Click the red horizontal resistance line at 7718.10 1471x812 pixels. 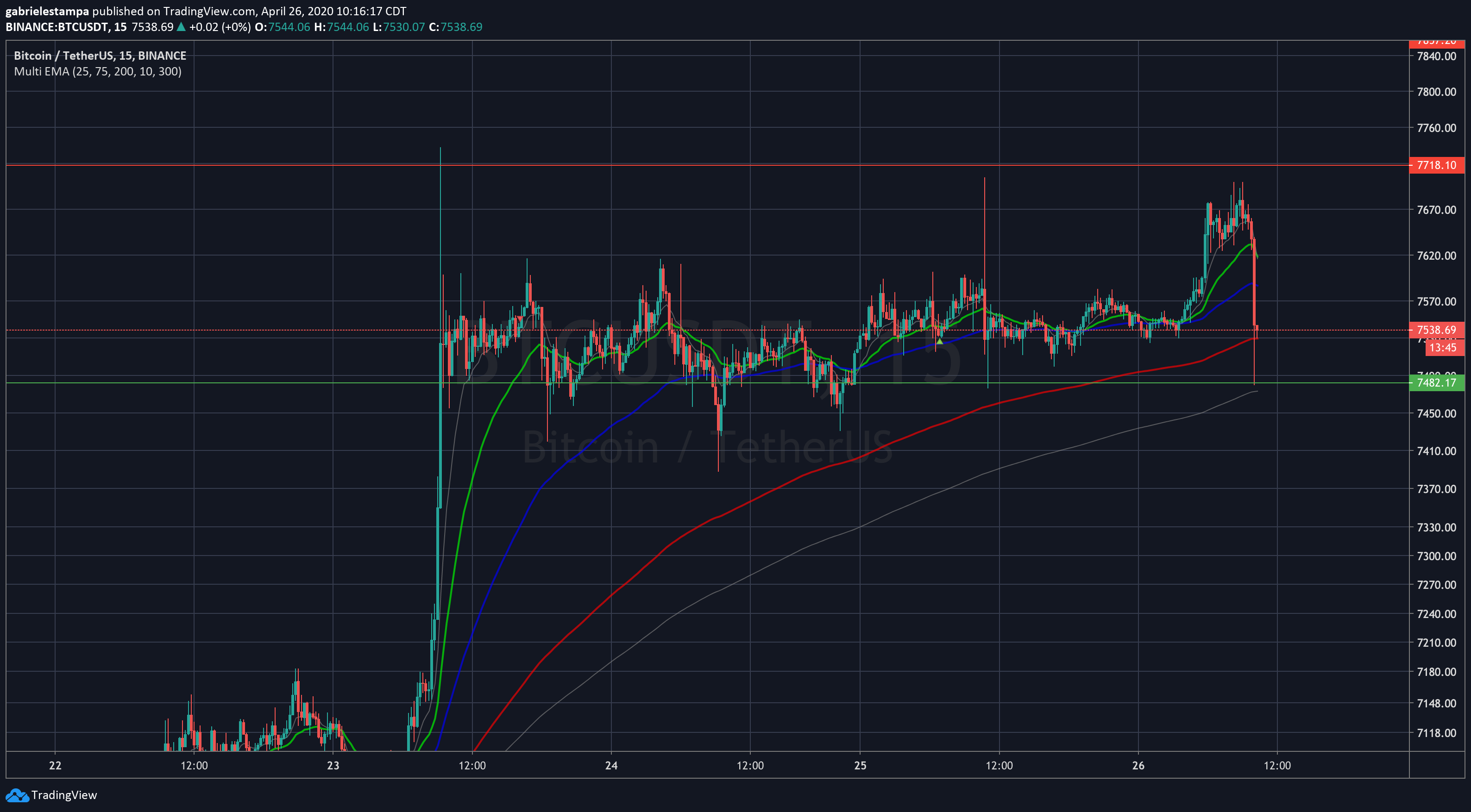click(x=707, y=165)
